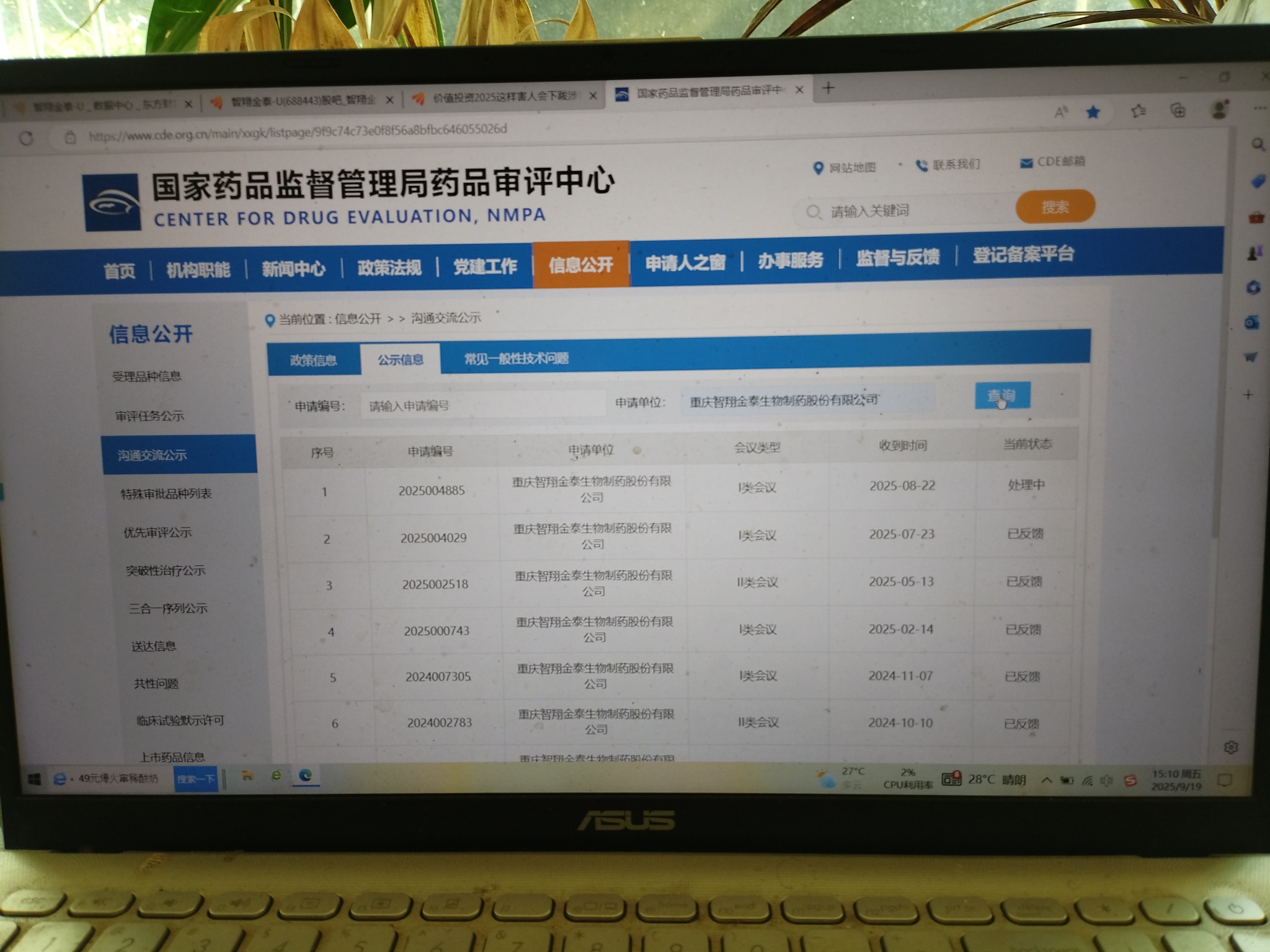Open the Edge taskbar icon
1270x952 pixels.
(306, 775)
